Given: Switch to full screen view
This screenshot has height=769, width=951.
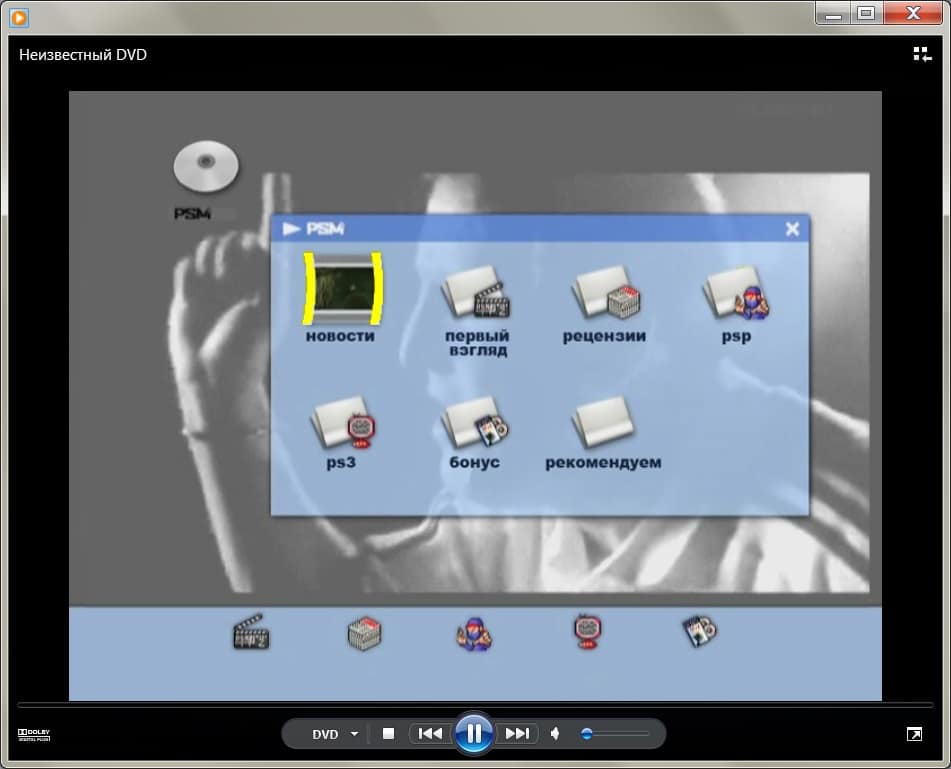Looking at the screenshot, I should point(914,734).
